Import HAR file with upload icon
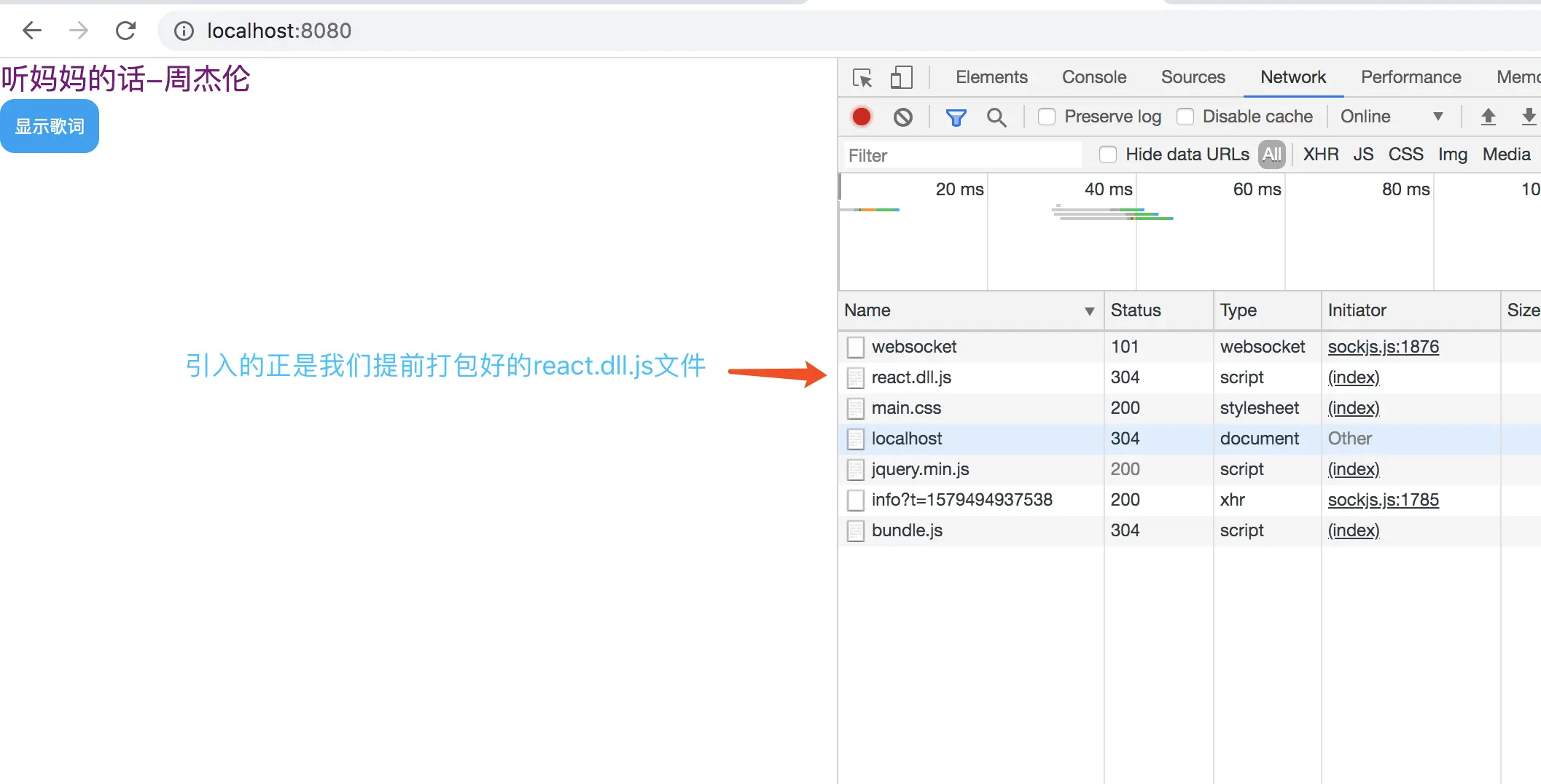The height and width of the screenshot is (784, 1541). point(1489,117)
